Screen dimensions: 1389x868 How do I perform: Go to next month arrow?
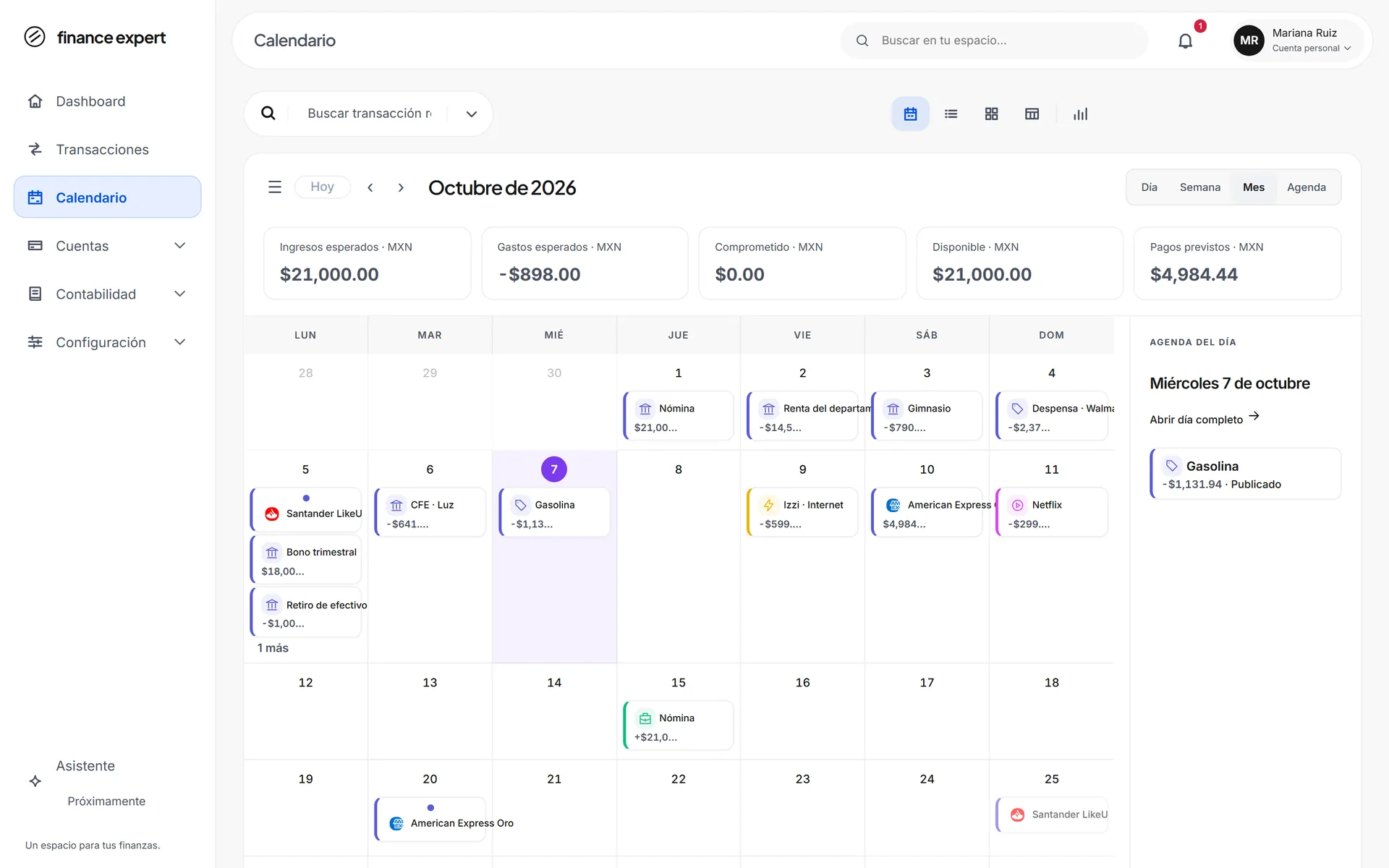pos(401,187)
